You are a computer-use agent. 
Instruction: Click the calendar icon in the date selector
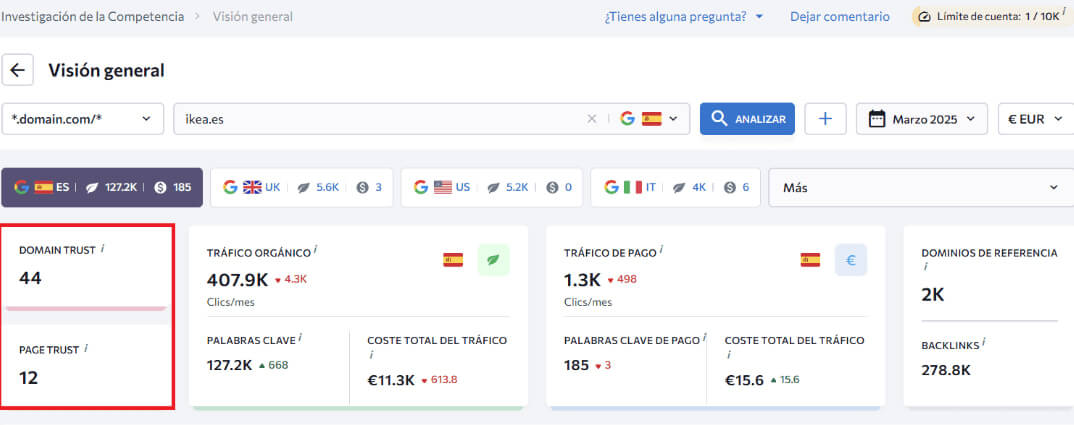877,119
